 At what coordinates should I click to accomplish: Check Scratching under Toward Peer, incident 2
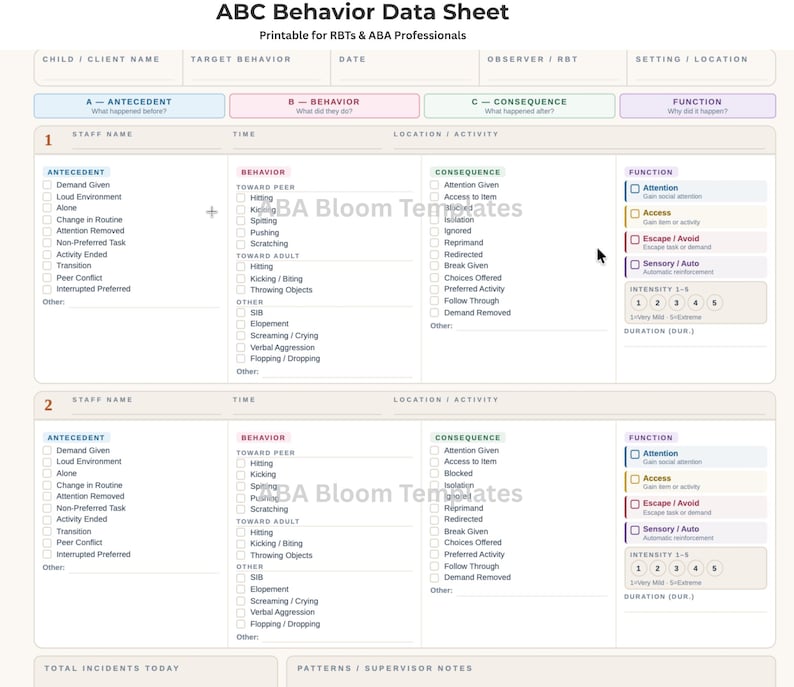(x=241, y=509)
